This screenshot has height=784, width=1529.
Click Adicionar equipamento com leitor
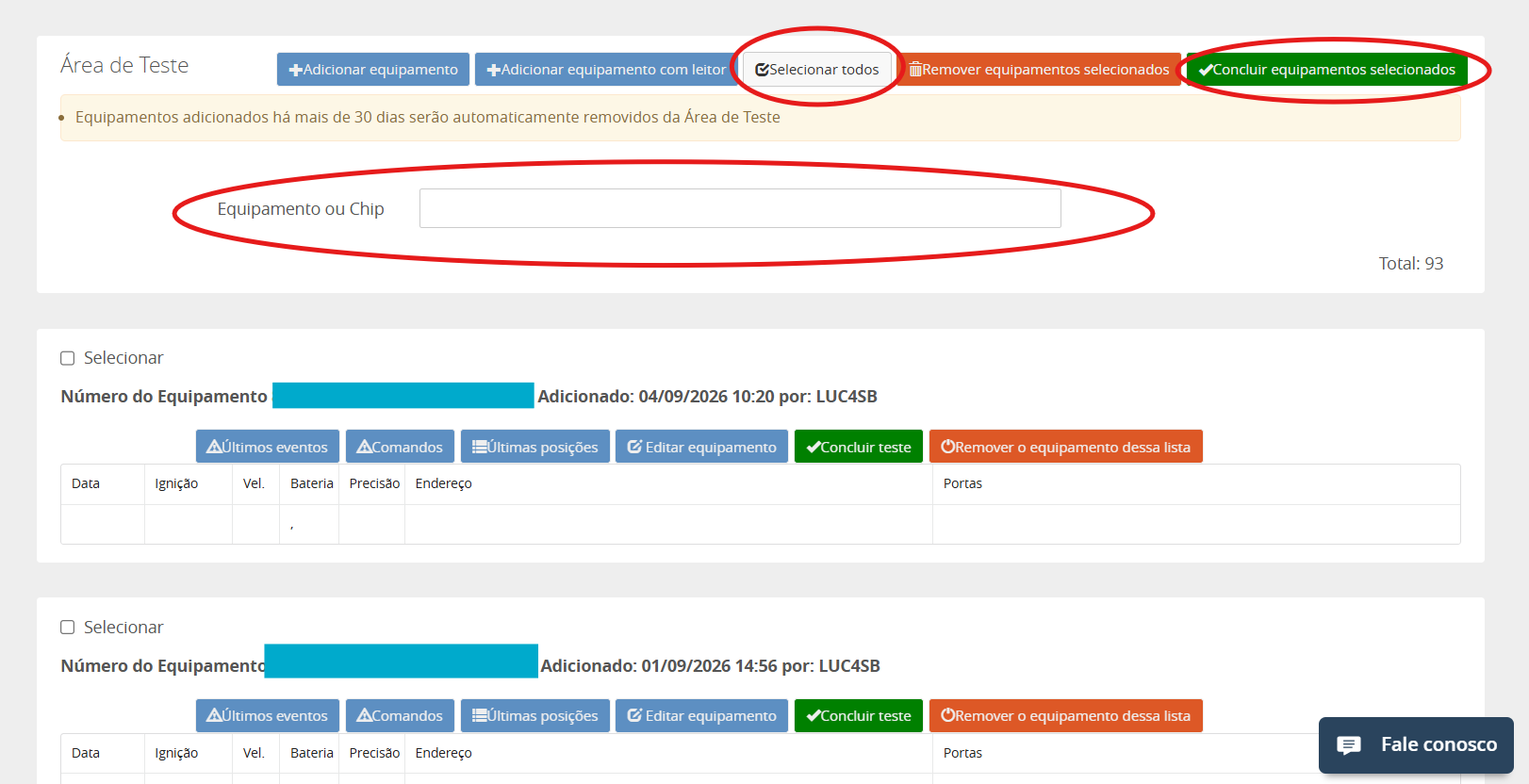[x=606, y=70]
